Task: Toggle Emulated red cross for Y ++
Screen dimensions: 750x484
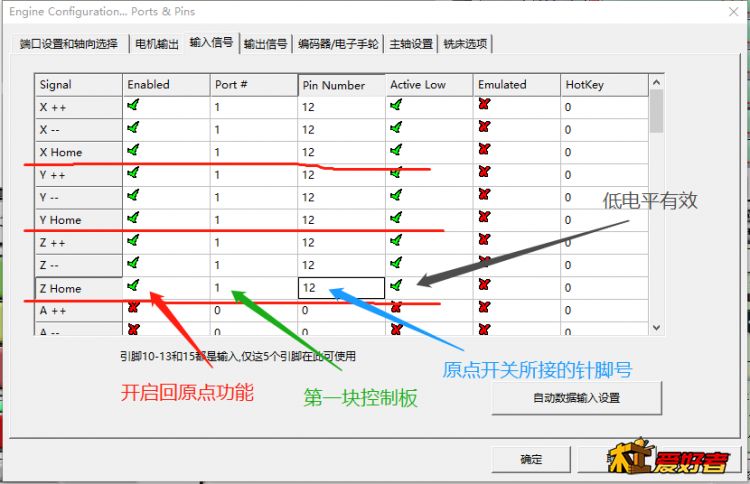Action: click(484, 171)
